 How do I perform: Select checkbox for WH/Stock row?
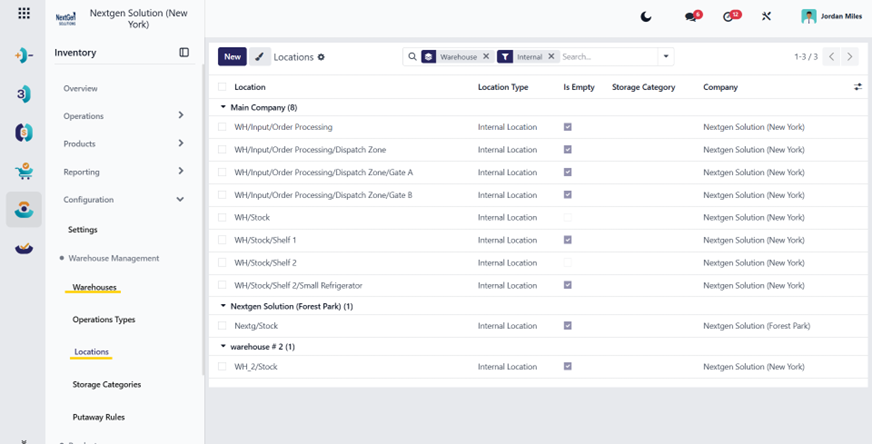(x=222, y=218)
